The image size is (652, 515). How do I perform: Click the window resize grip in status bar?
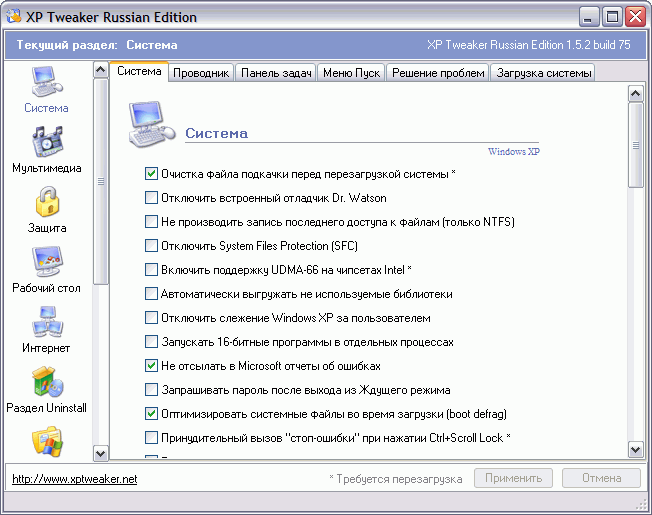click(641, 504)
